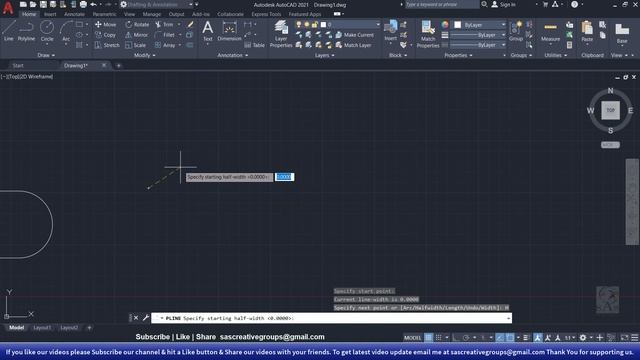Screen dimensions: 640x360
Task: Select the Line tool
Action: 9,31
